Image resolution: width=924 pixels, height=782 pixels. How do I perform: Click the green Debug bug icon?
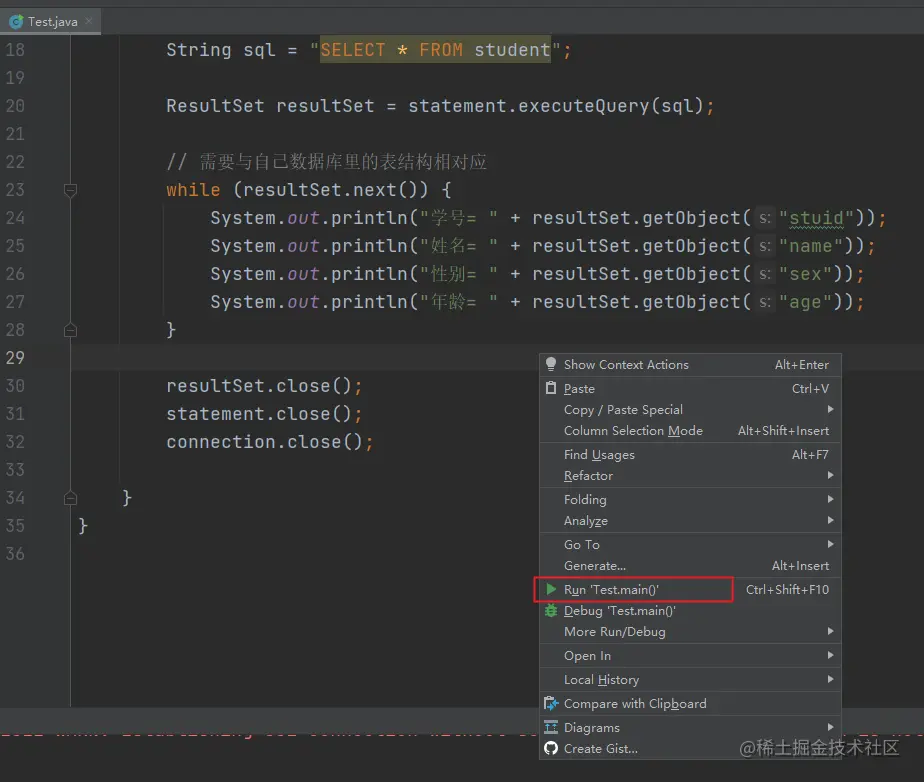point(551,611)
